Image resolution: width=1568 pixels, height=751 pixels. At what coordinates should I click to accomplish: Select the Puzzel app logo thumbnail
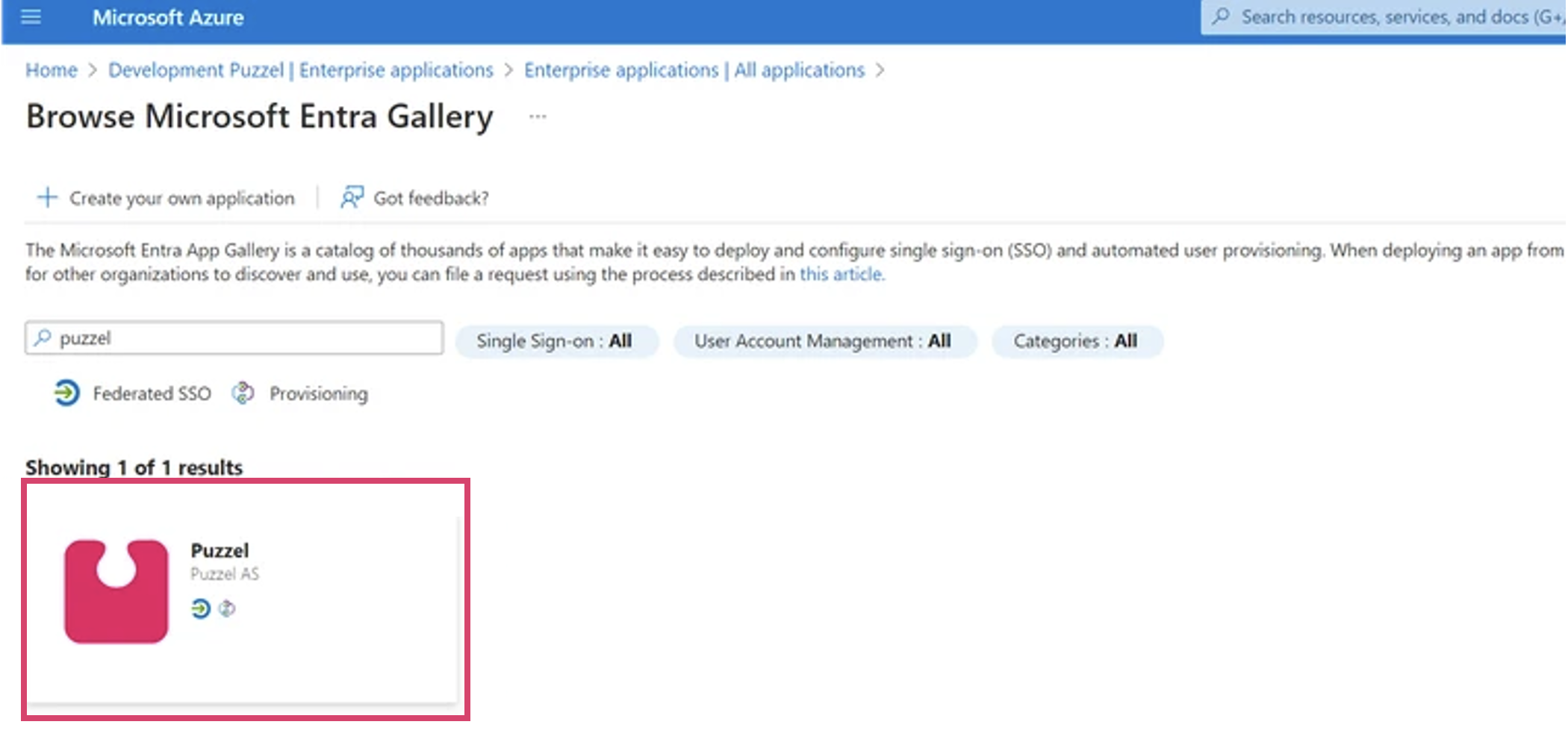[x=116, y=591]
